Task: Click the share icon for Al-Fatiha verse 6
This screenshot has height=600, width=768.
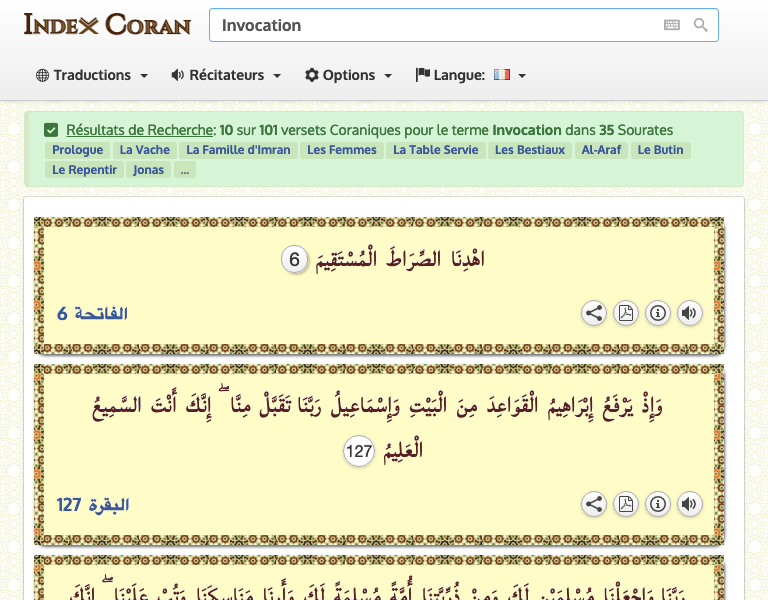Action: point(594,313)
